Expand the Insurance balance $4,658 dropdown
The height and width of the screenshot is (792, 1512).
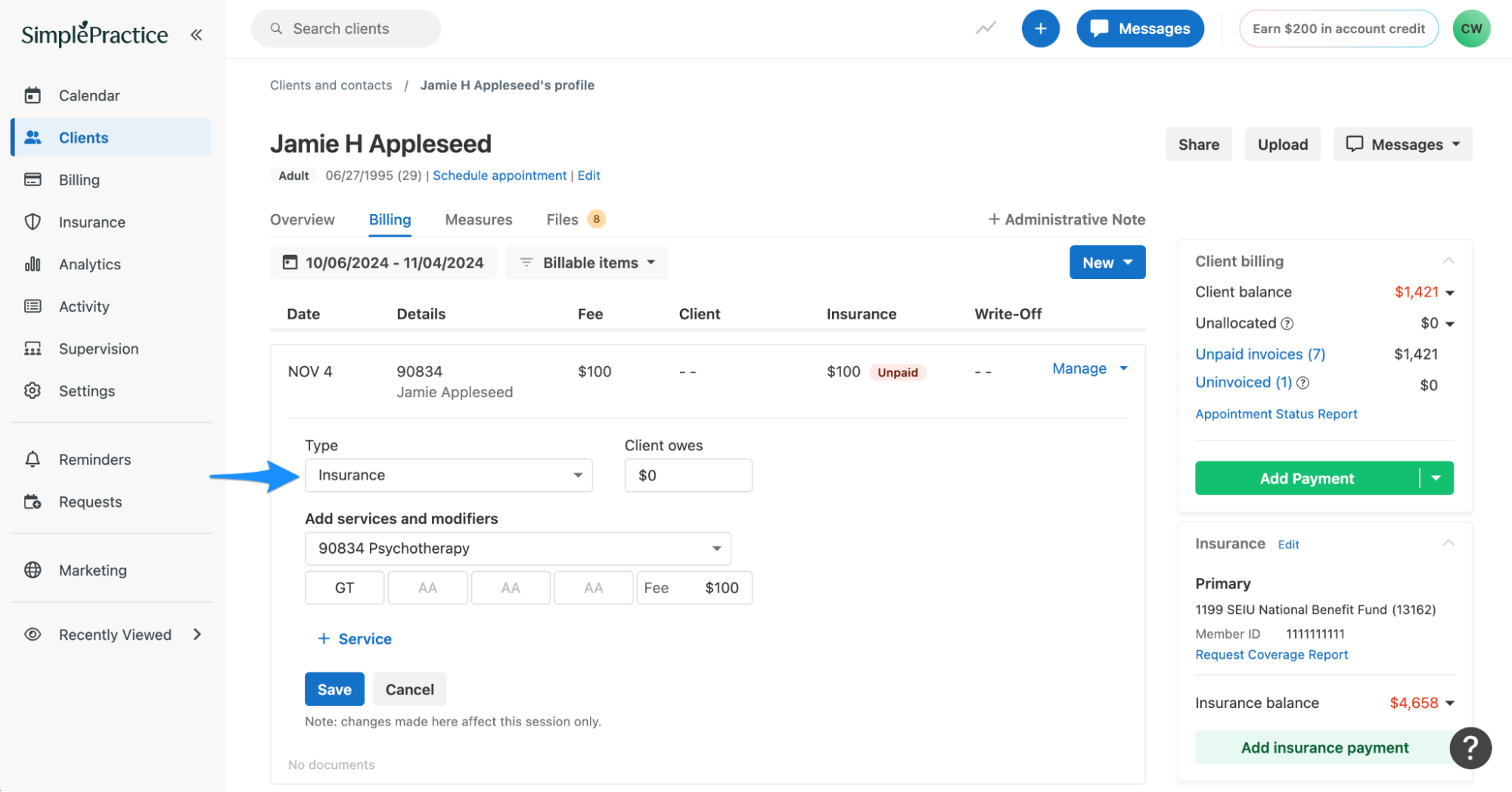click(1449, 703)
